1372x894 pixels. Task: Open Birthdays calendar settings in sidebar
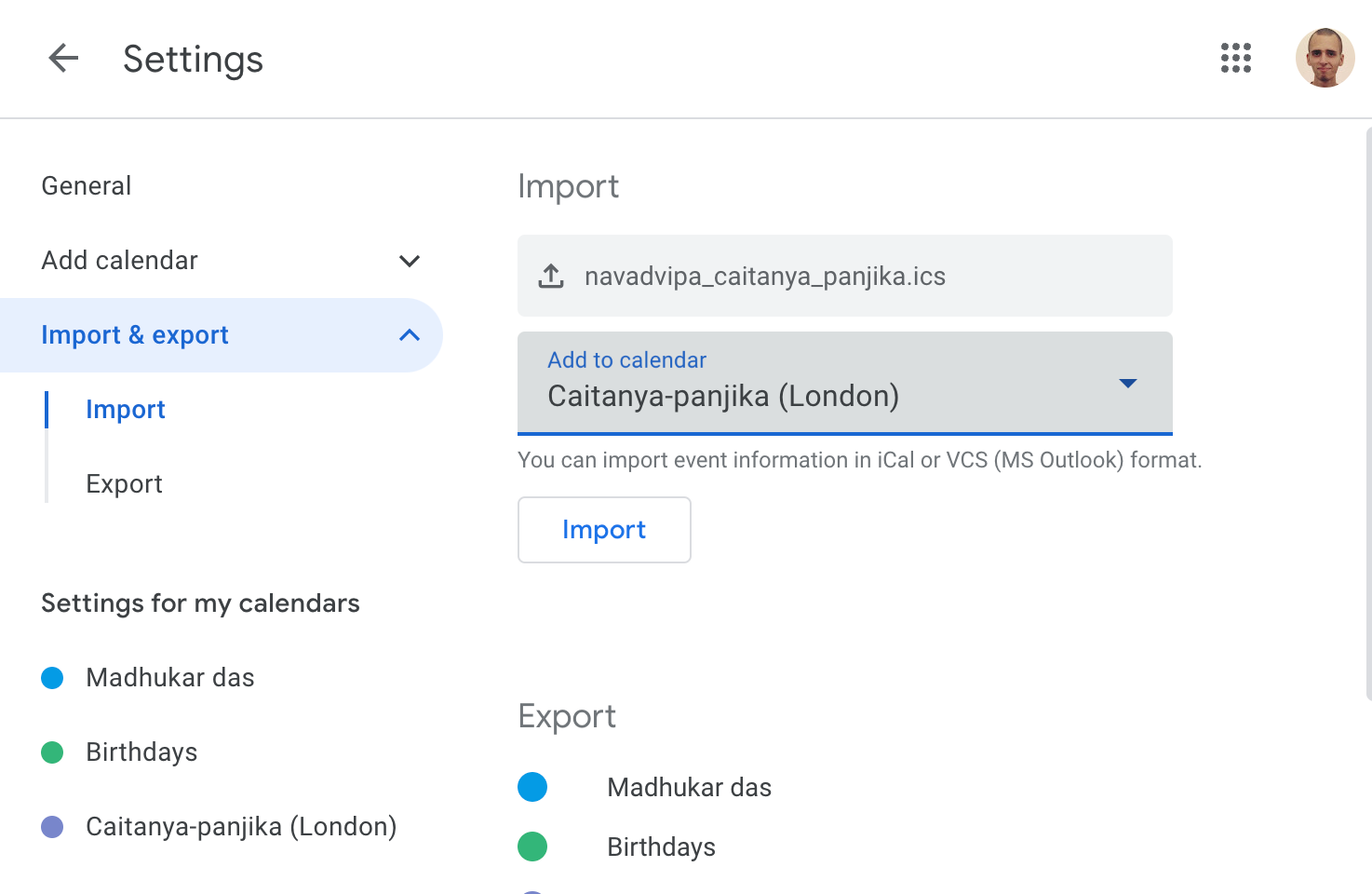pyautogui.click(x=141, y=752)
